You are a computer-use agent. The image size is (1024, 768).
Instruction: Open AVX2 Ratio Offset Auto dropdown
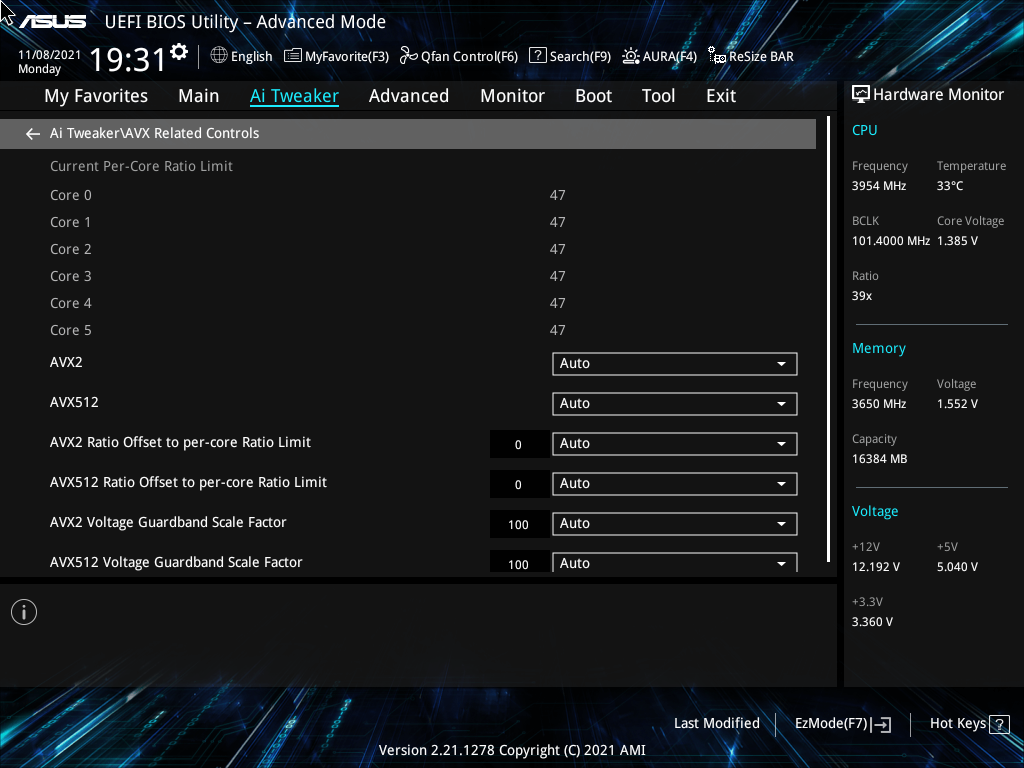point(675,444)
